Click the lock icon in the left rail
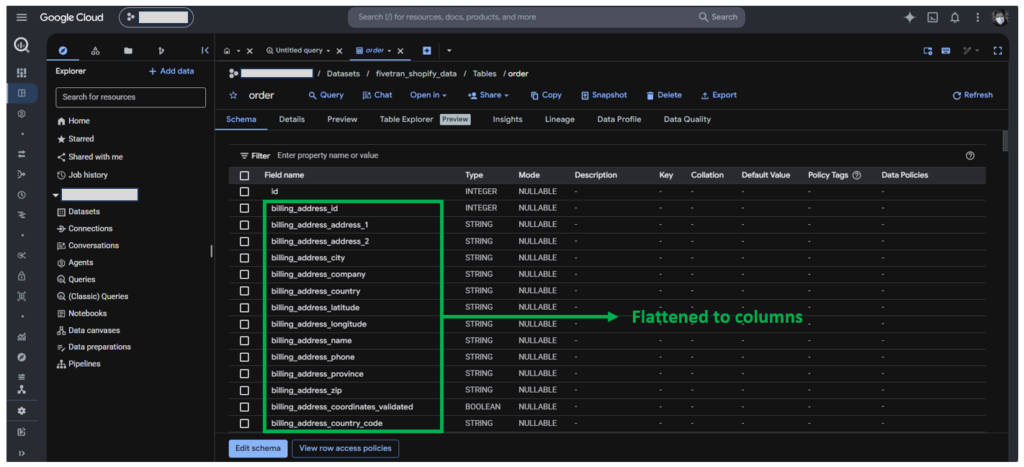This screenshot has width=1024, height=467. tap(22, 276)
